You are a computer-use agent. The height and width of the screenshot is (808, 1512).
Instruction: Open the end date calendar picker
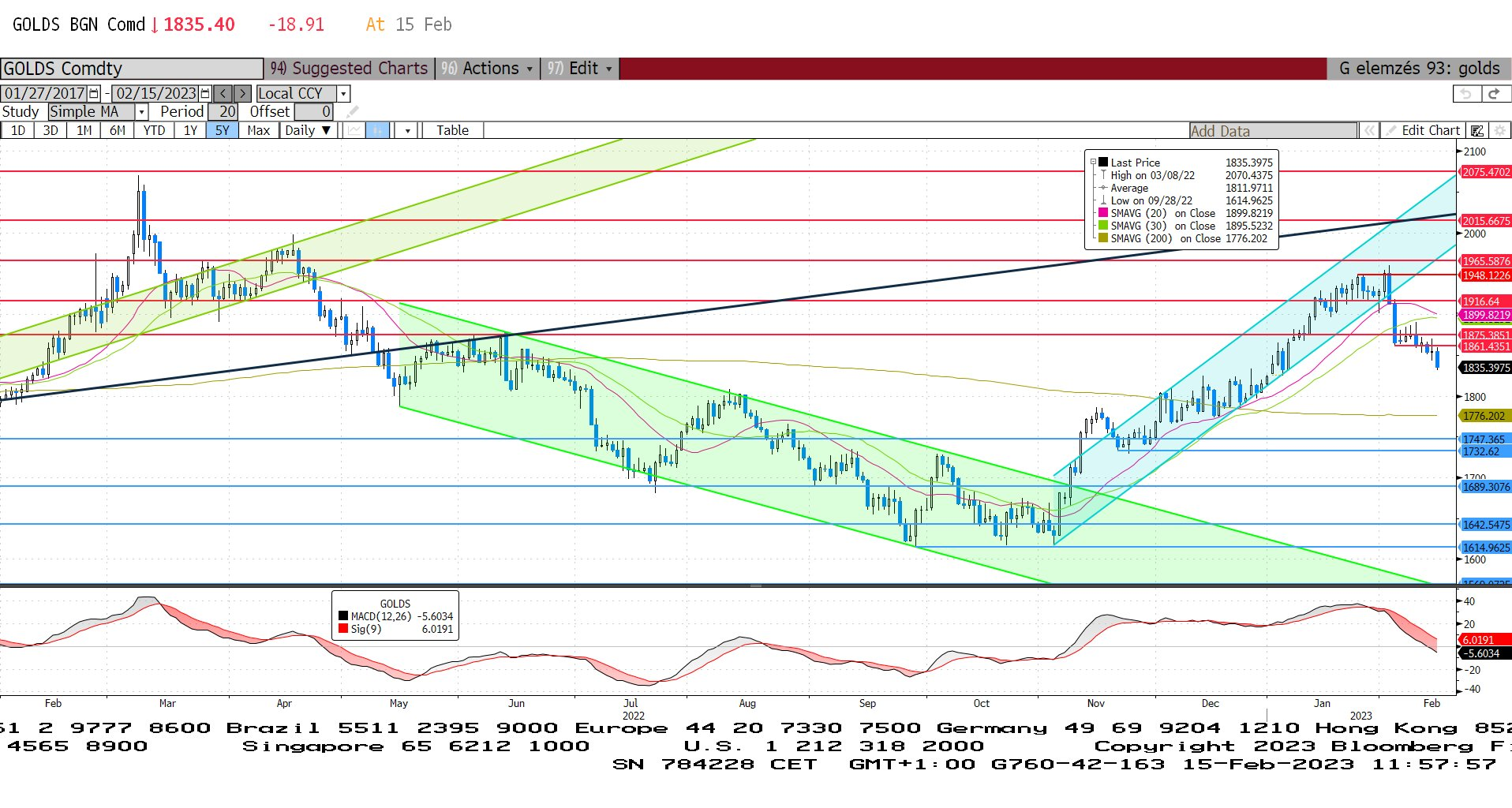(x=206, y=93)
